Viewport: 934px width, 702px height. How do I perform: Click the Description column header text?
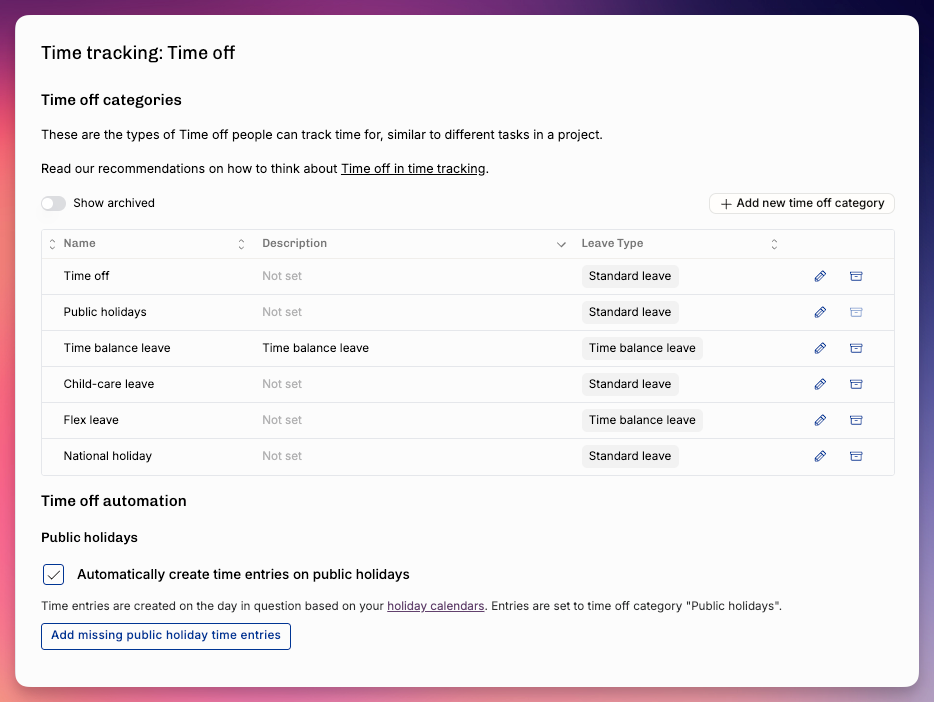click(294, 244)
